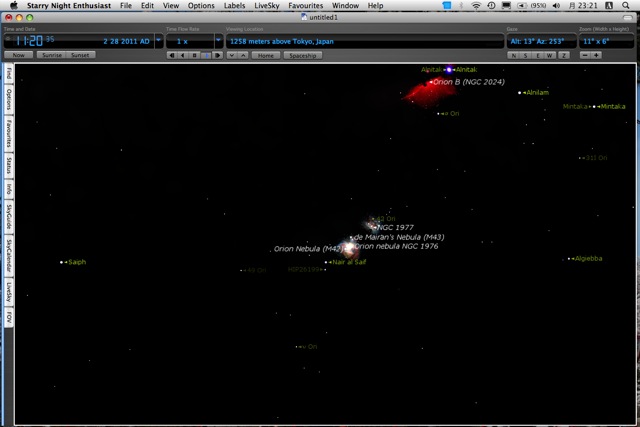The width and height of the screenshot is (640, 427).
Task: Open the Favourites side pane
Action: click(9, 133)
